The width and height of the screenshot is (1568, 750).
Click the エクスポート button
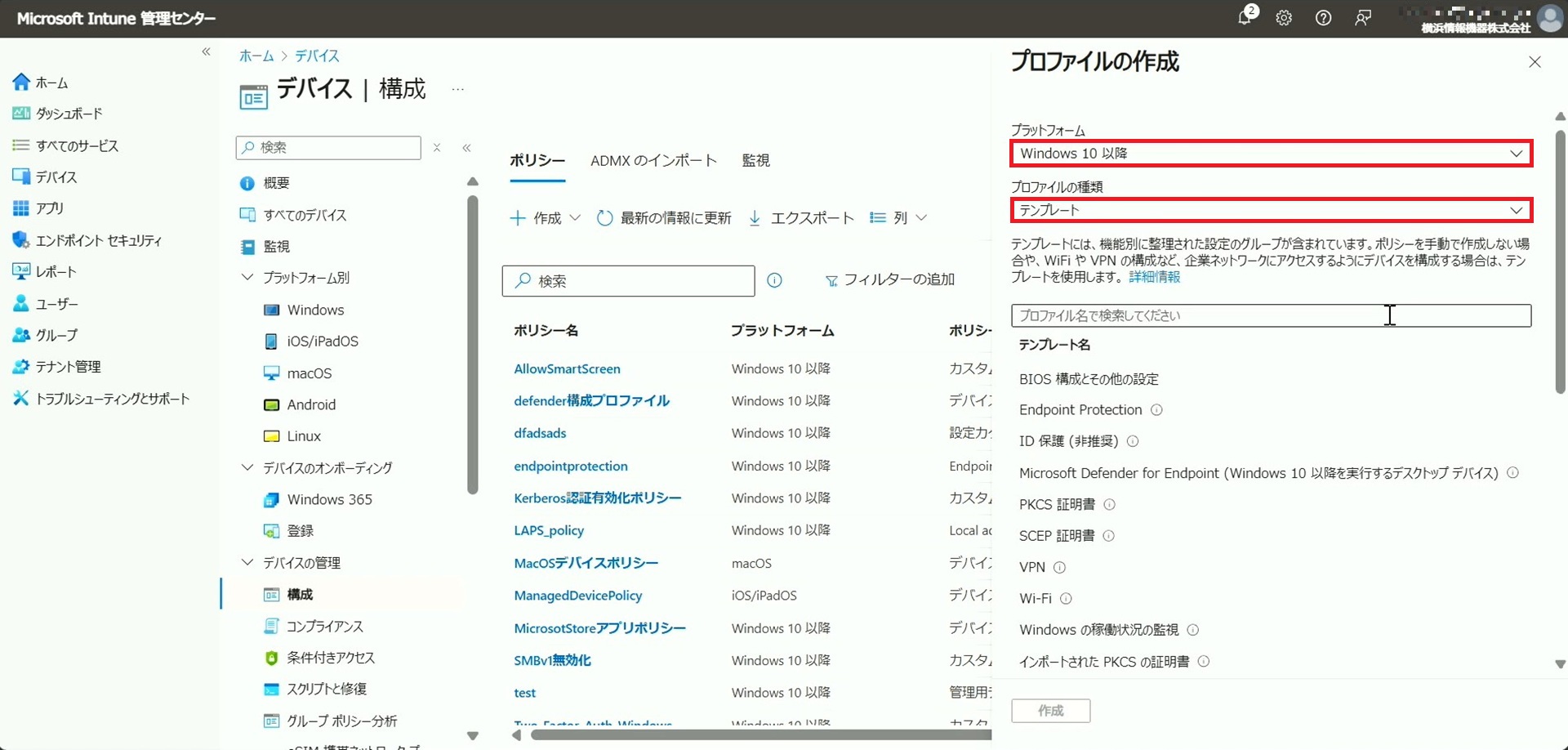pos(801,218)
